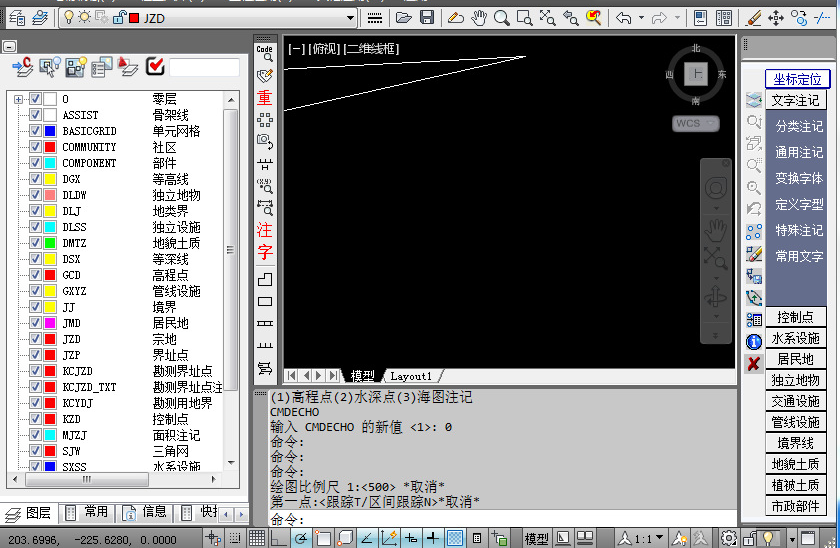Toggle grid display icon in status bar
Screen dimensions: 840x548
pos(257,537)
